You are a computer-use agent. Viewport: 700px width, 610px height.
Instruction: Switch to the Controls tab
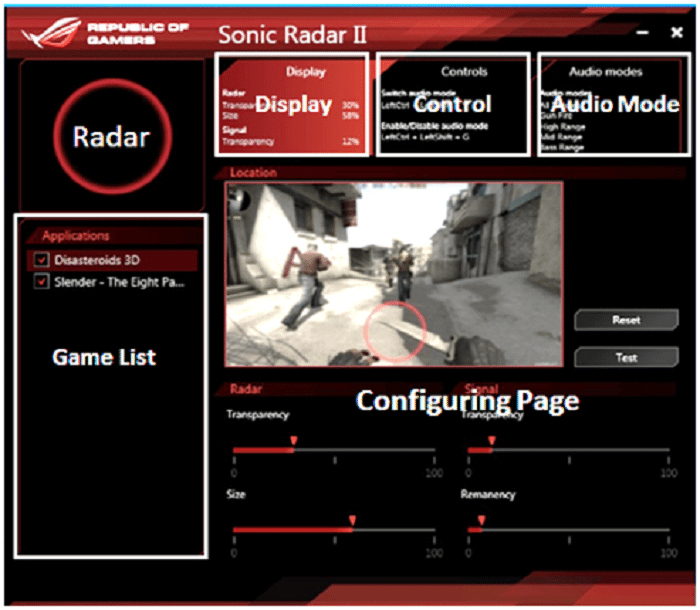pyautogui.click(x=452, y=104)
